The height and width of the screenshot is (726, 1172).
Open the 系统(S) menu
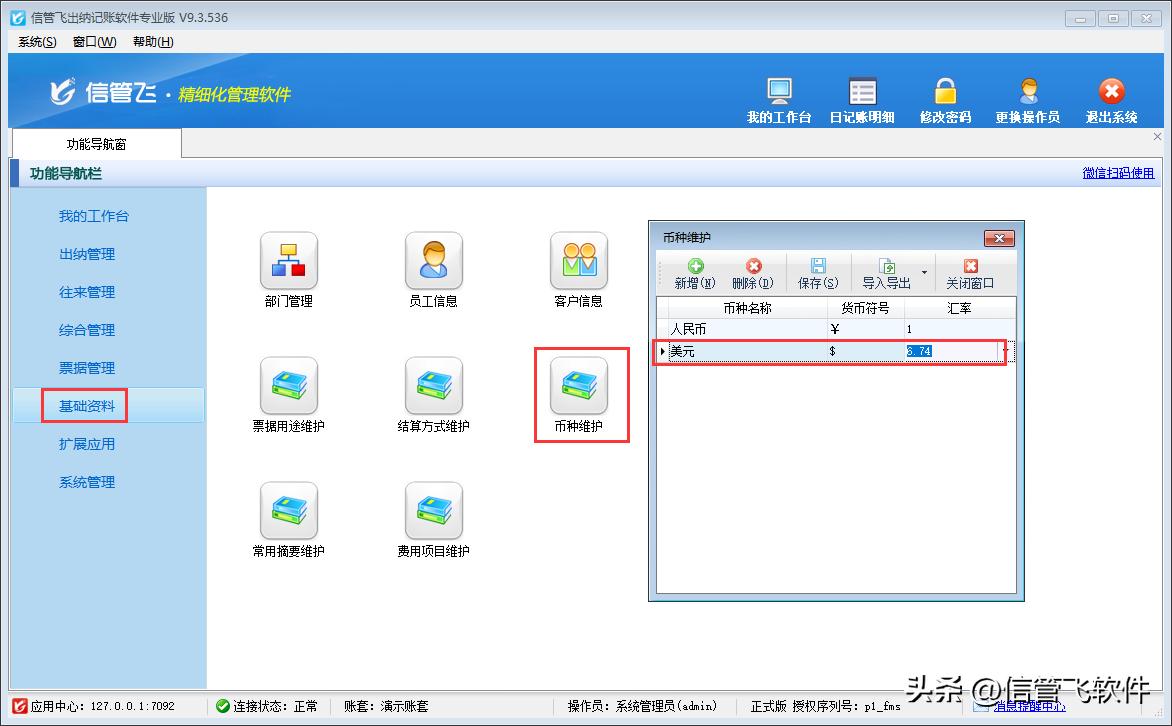(x=37, y=42)
